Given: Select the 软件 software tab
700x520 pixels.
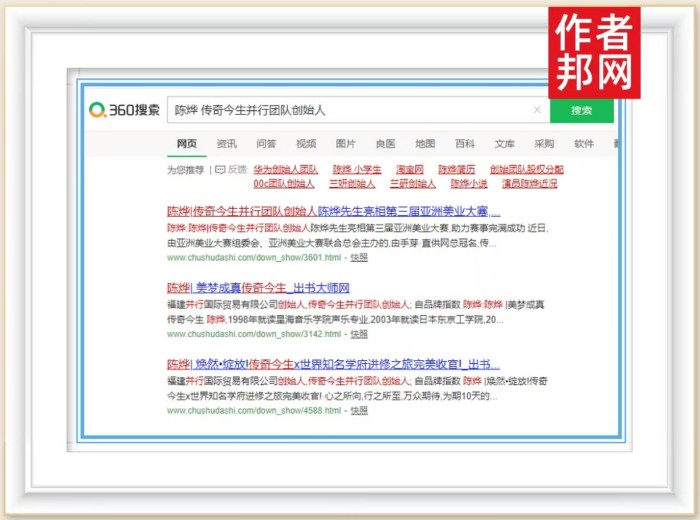Looking at the screenshot, I should pyautogui.click(x=584, y=144).
